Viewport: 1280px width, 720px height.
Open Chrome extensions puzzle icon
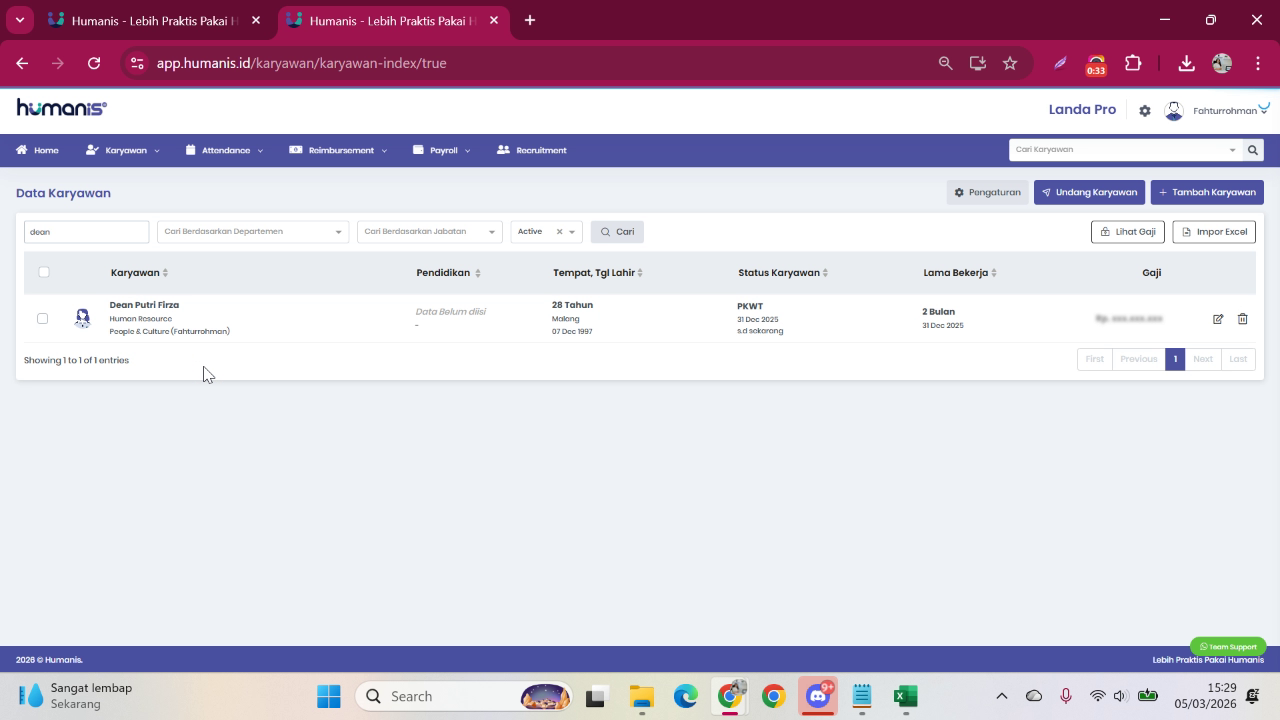pos(1133,63)
